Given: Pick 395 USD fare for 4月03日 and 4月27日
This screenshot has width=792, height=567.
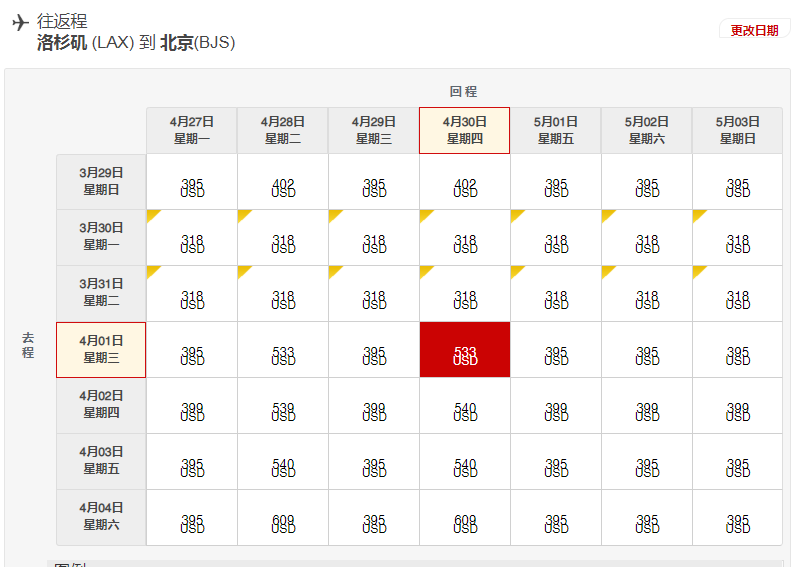Looking at the screenshot, I should pyautogui.click(x=192, y=462).
